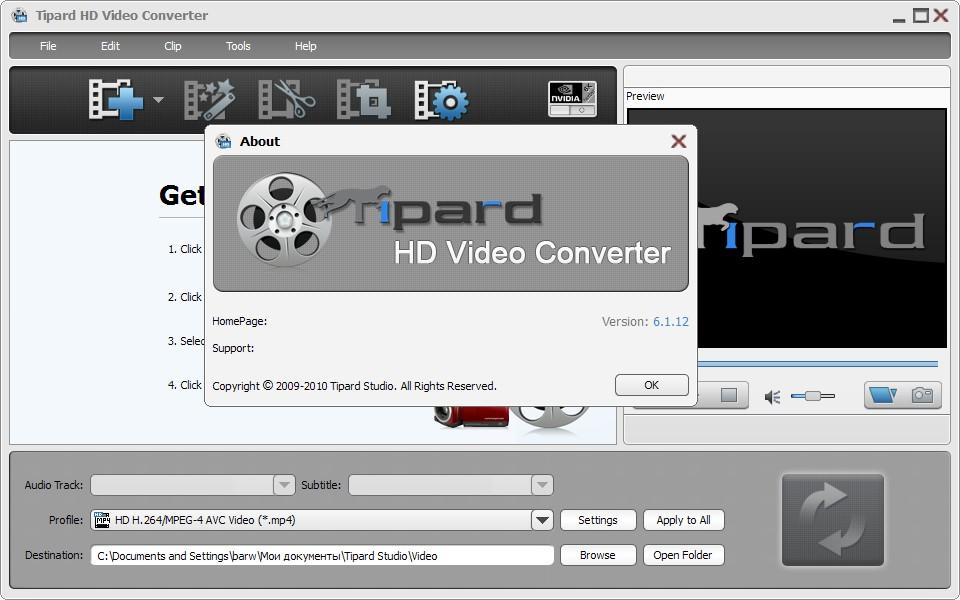Click the main window title bar icon

[20, 15]
